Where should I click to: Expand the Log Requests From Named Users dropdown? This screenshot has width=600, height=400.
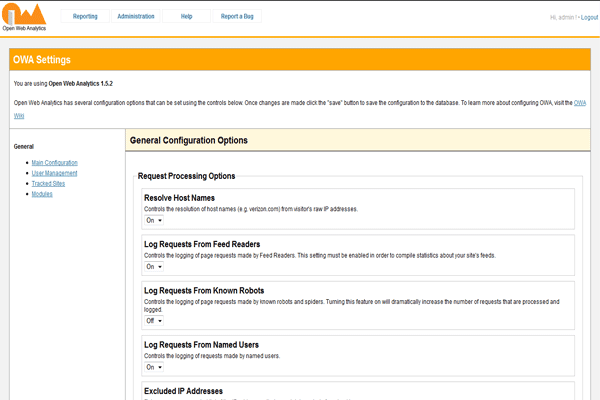point(154,367)
